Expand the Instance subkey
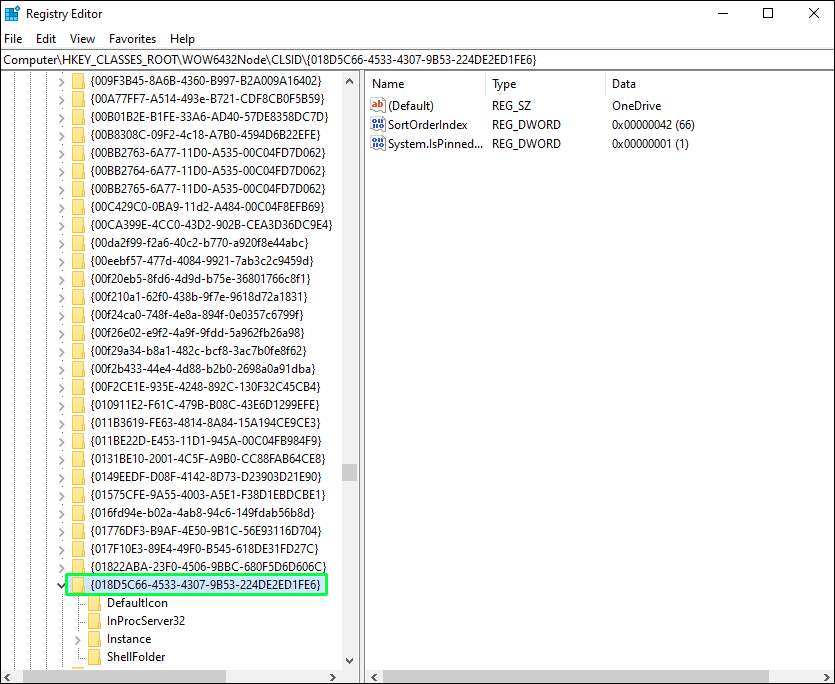 [x=78, y=640]
